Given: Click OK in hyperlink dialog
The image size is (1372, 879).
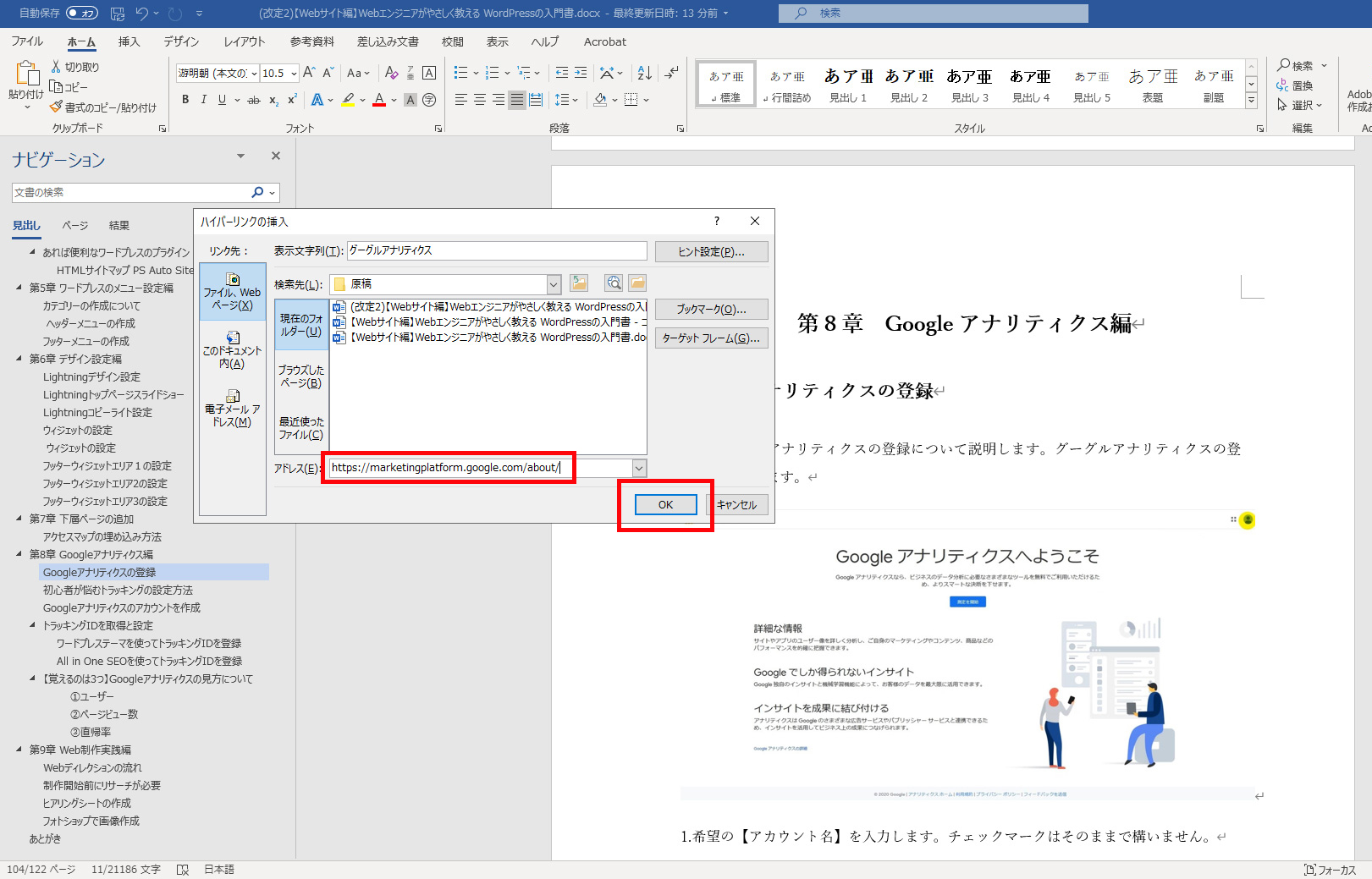Looking at the screenshot, I should [666, 505].
